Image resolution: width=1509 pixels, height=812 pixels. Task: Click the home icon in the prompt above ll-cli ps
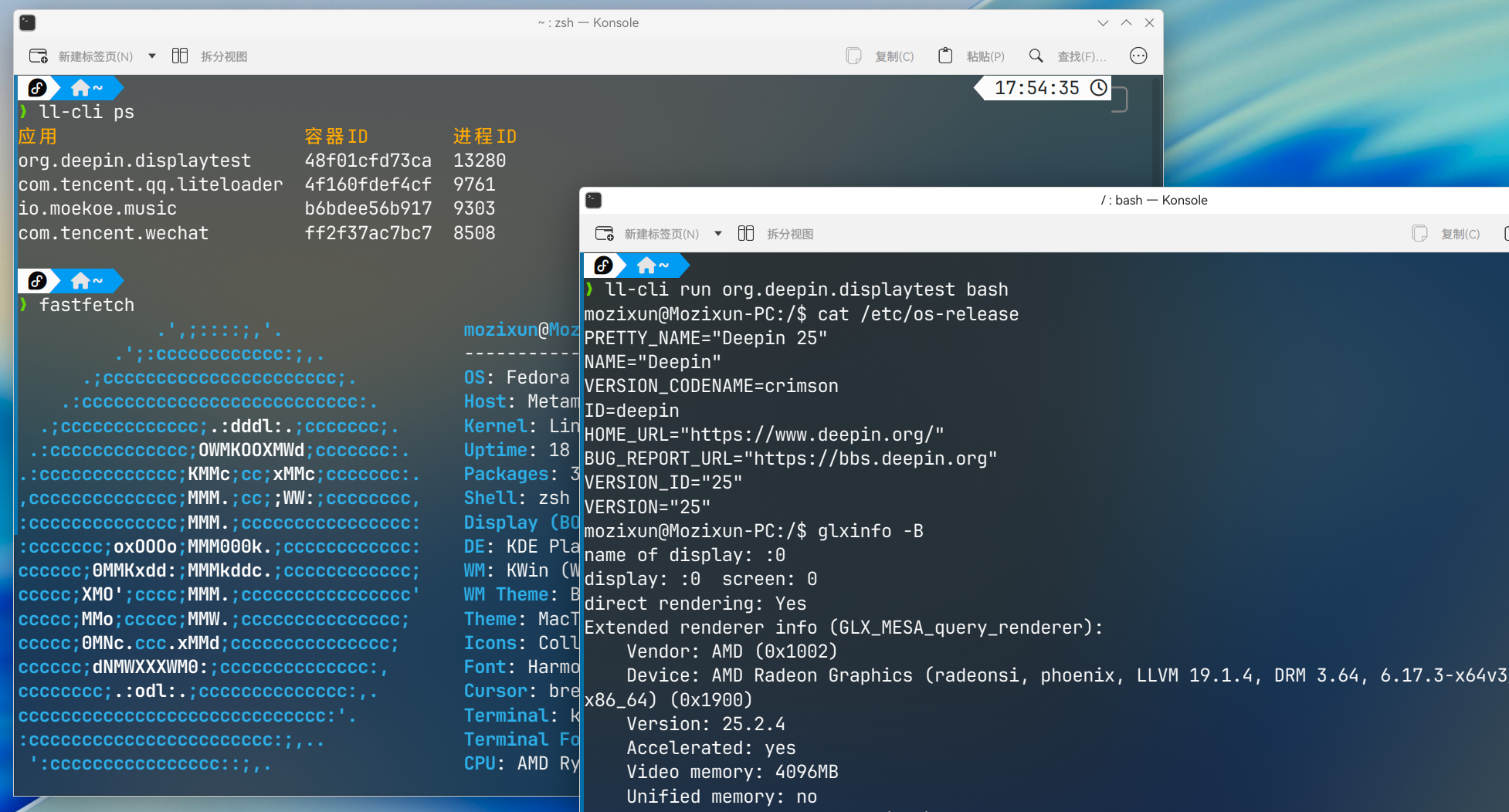coord(80,88)
